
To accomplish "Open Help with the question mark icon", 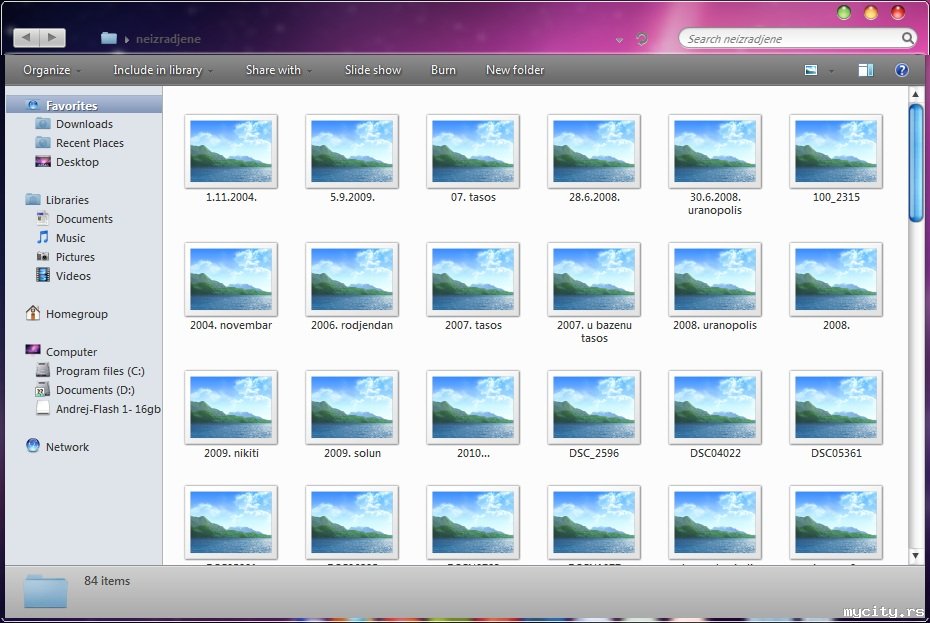I will [x=902, y=70].
